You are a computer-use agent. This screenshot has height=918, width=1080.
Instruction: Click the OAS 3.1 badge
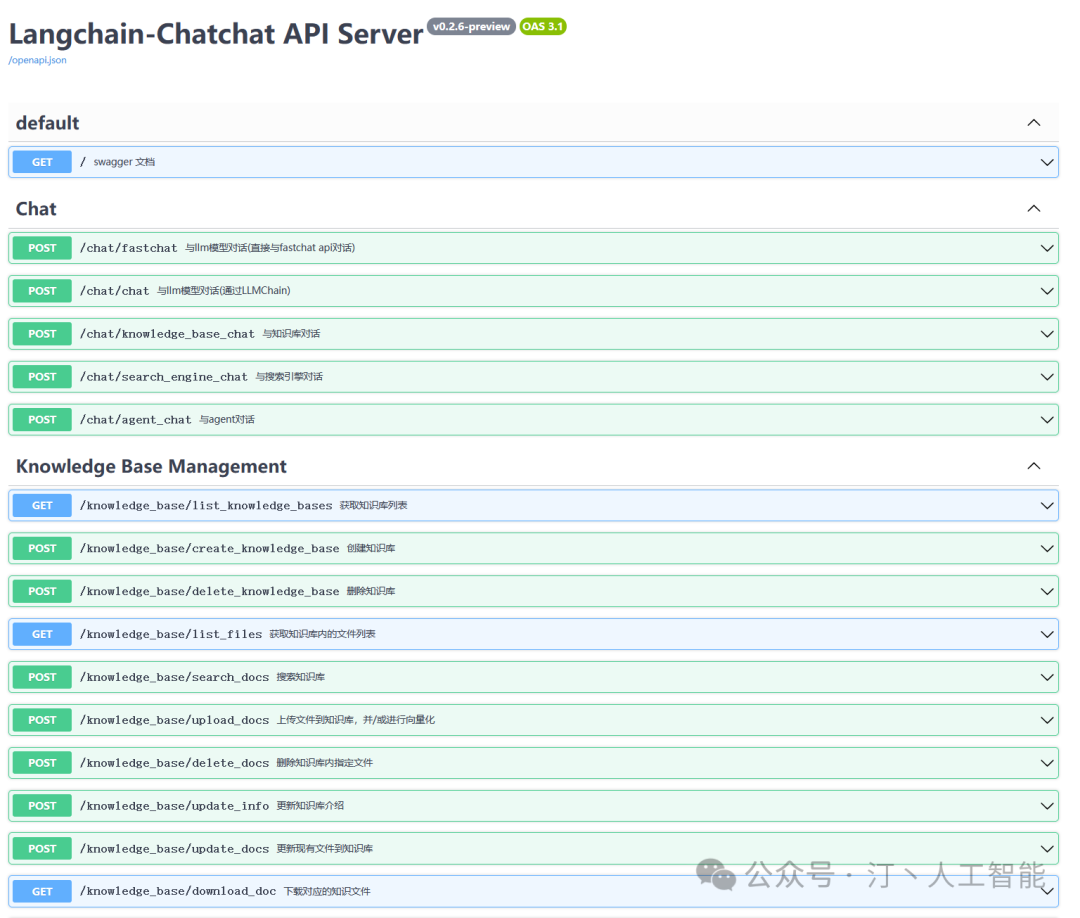pyautogui.click(x=543, y=26)
